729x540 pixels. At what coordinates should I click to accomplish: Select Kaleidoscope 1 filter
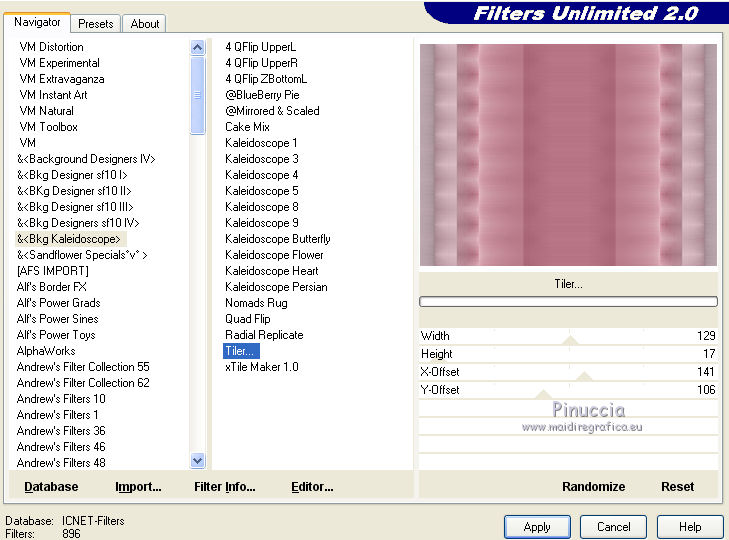261,143
